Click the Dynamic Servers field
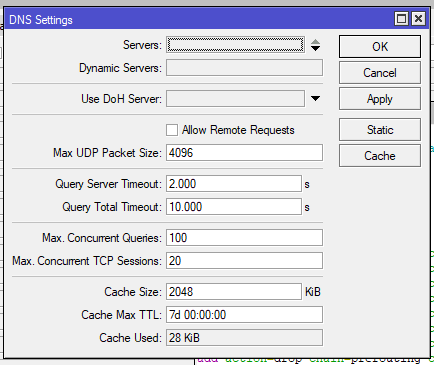This screenshot has height=365, width=434. click(244, 68)
